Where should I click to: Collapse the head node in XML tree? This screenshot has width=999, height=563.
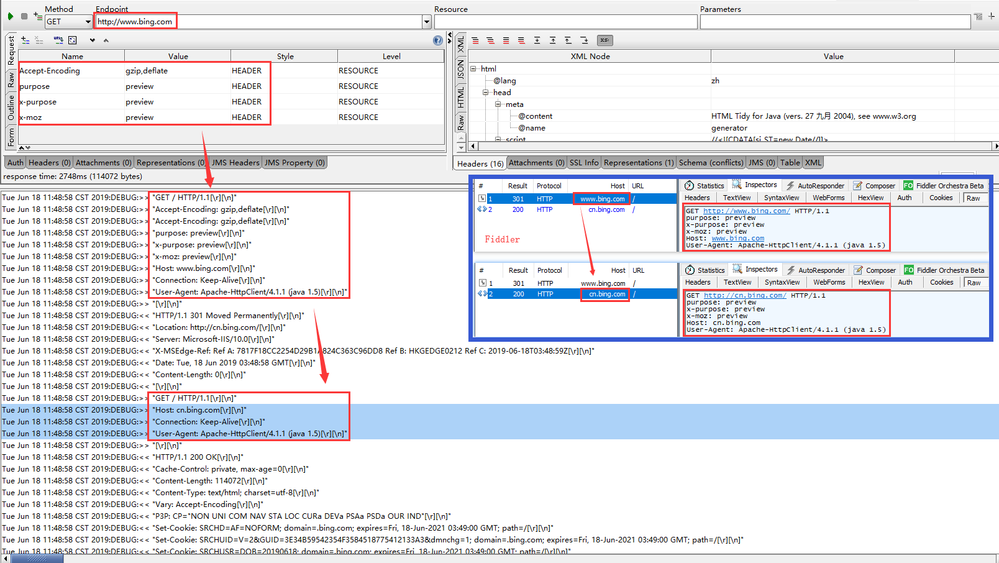point(486,92)
